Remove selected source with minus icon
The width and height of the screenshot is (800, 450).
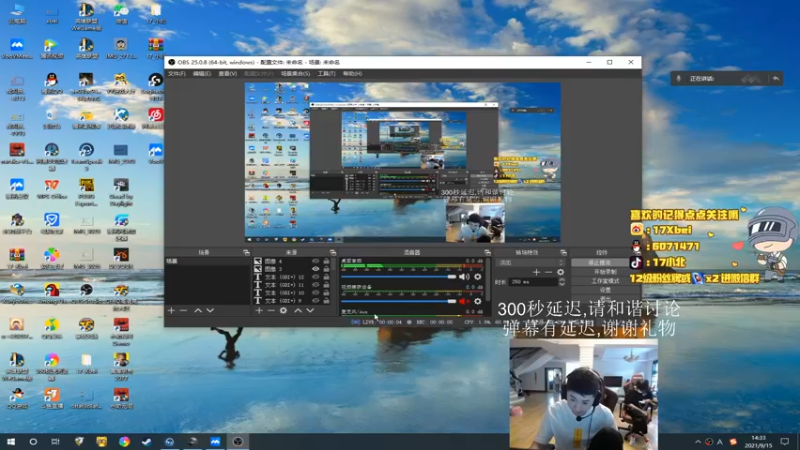tap(271, 310)
